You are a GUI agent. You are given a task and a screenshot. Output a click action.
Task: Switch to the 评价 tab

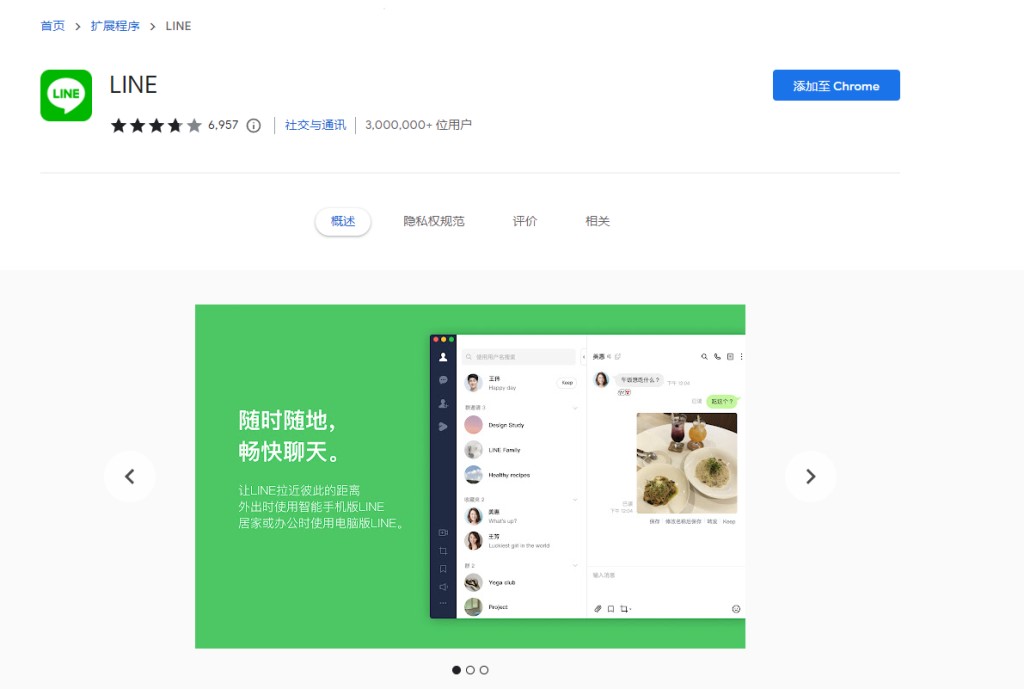click(x=525, y=220)
